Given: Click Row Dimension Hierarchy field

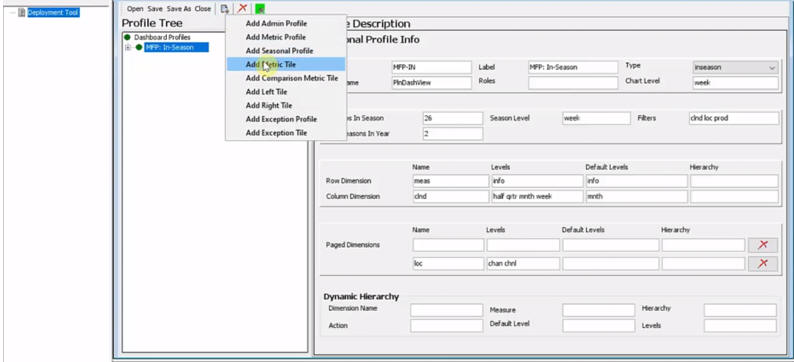Looking at the screenshot, I should pos(734,181).
